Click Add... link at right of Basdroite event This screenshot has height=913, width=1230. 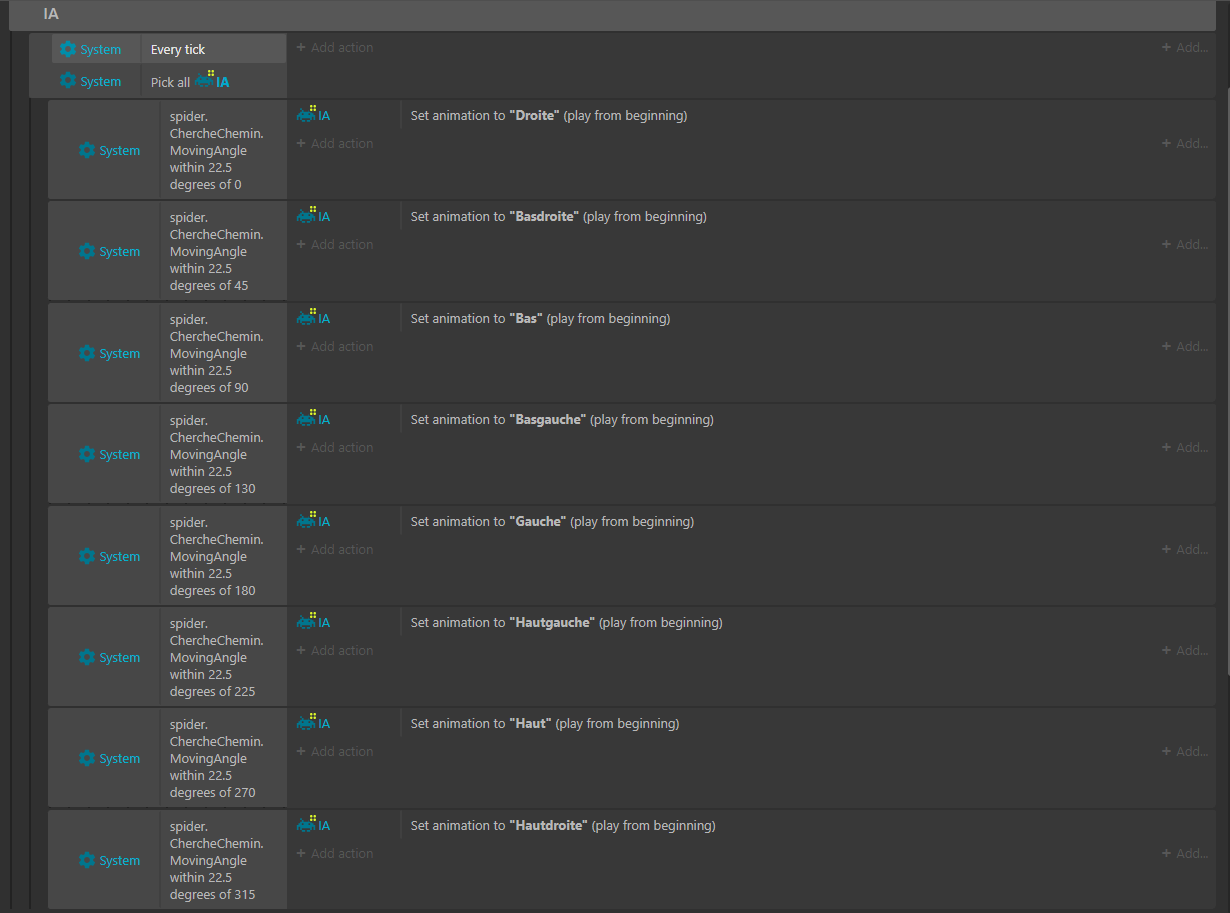(1184, 244)
